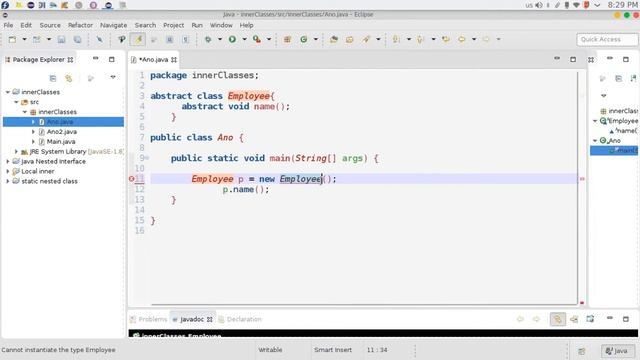Collapse the src folder node

click(16, 102)
